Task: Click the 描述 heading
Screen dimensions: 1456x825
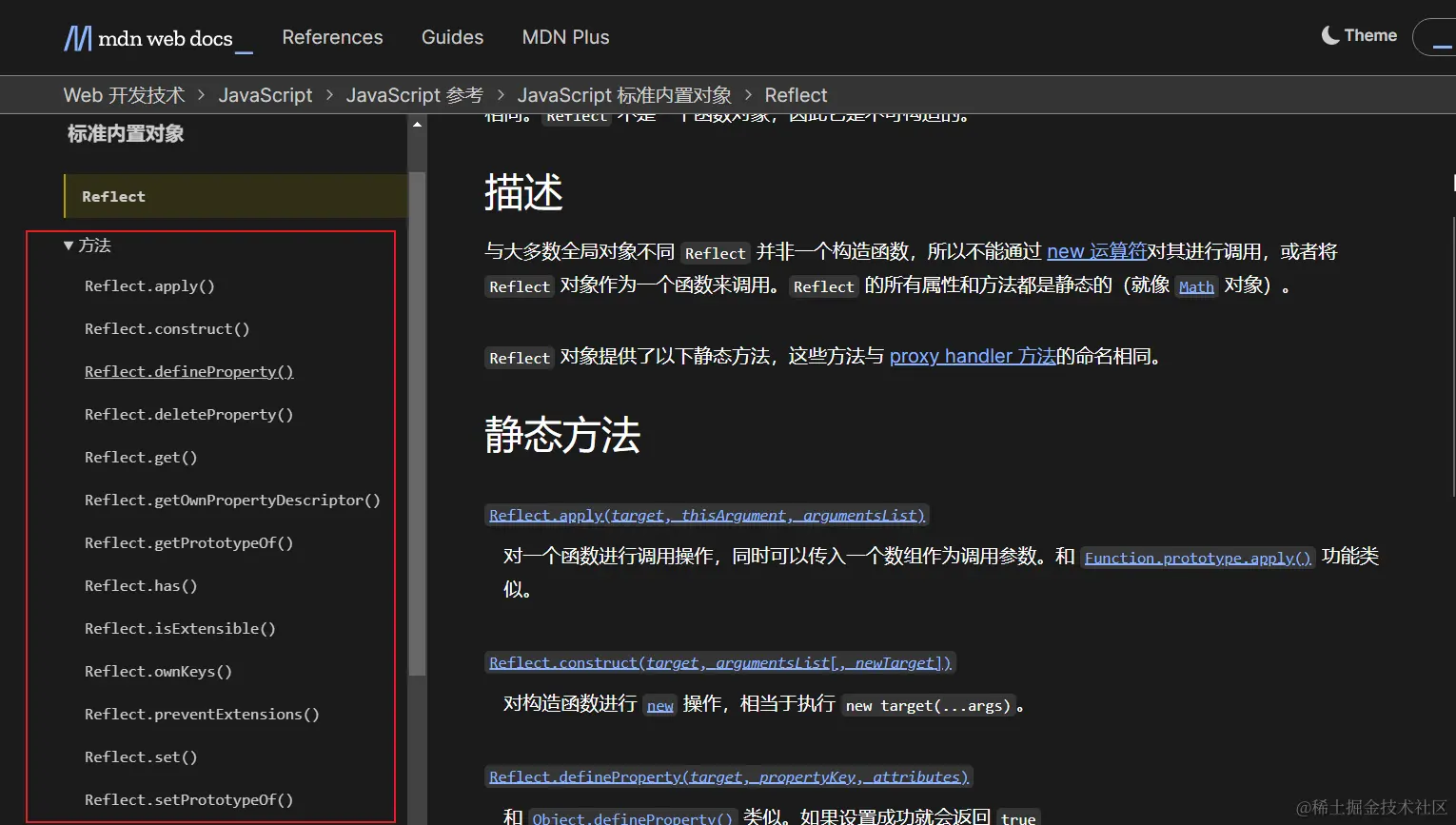Action: [x=523, y=192]
